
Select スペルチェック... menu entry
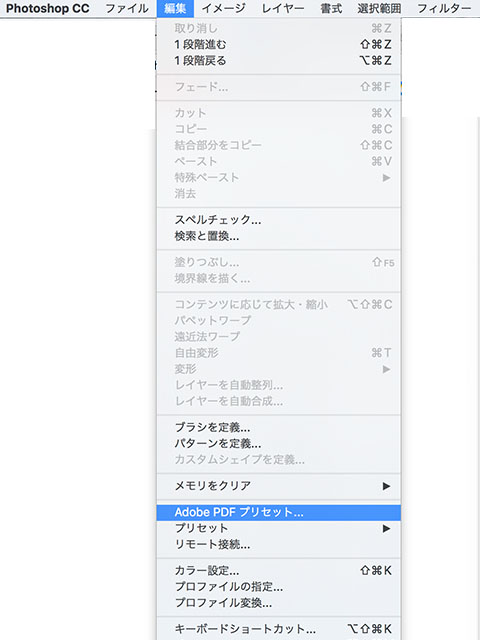click(x=279, y=220)
